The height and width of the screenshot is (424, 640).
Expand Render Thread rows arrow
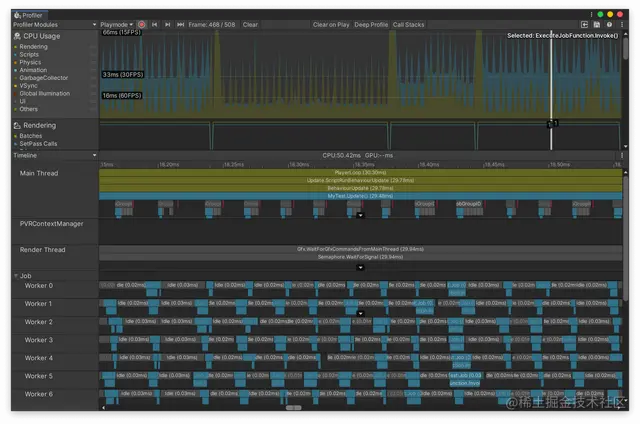(x=360, y=268)
